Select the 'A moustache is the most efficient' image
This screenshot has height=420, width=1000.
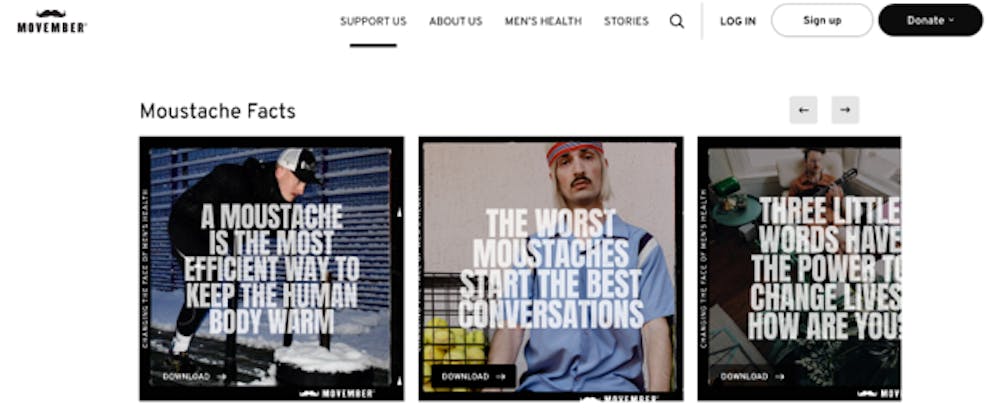point(272,268)
